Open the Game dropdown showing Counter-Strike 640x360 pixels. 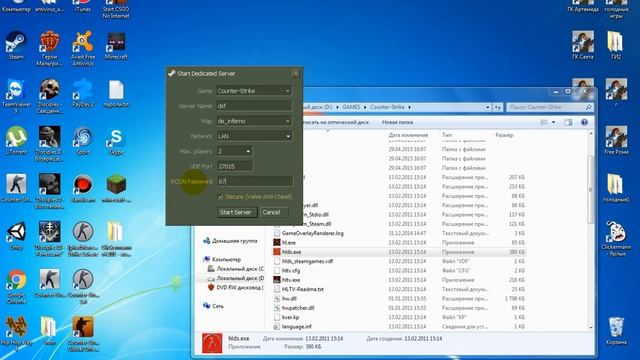click(x=288, y=91)
